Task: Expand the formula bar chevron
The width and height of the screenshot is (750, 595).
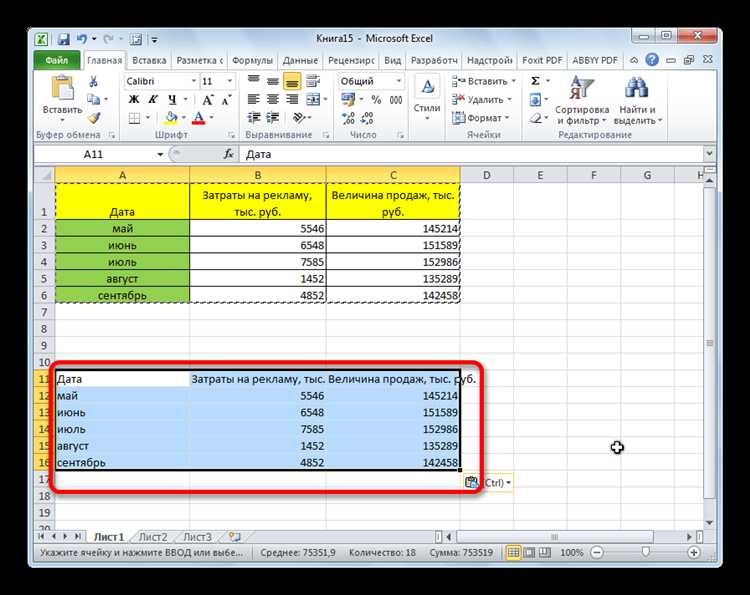Action: 709,154
